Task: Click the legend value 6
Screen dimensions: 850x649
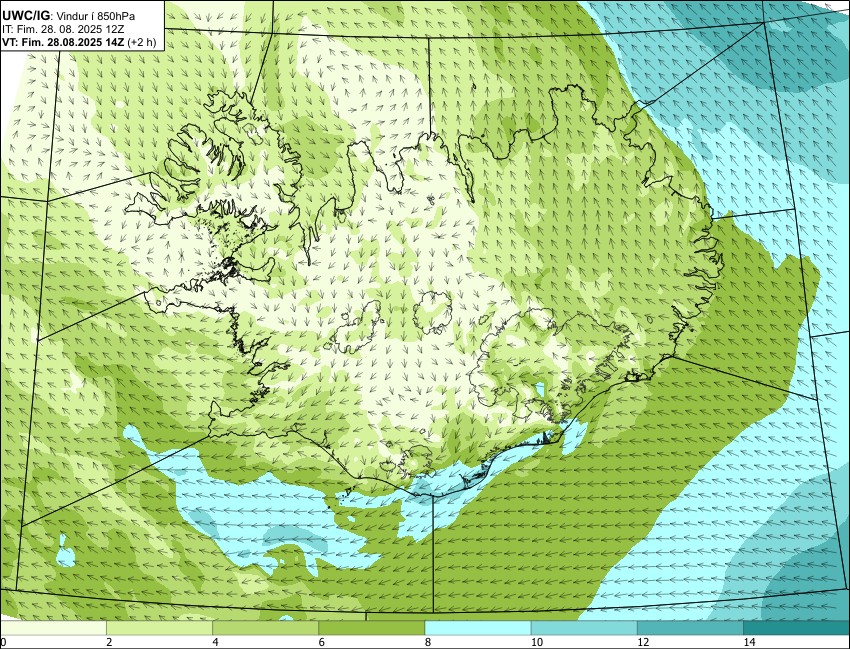Action: click(322, 642)
